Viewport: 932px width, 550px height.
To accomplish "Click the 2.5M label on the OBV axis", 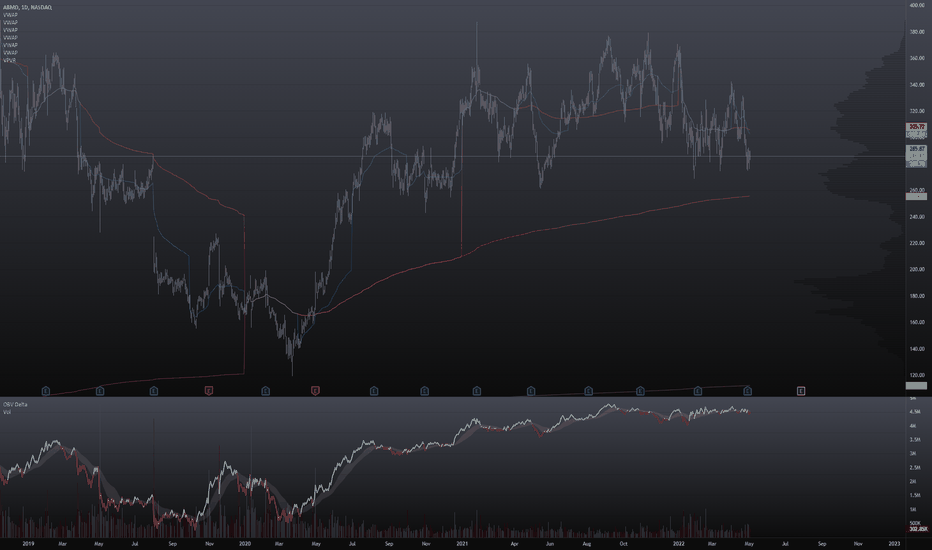I will (x=915, y=467).
